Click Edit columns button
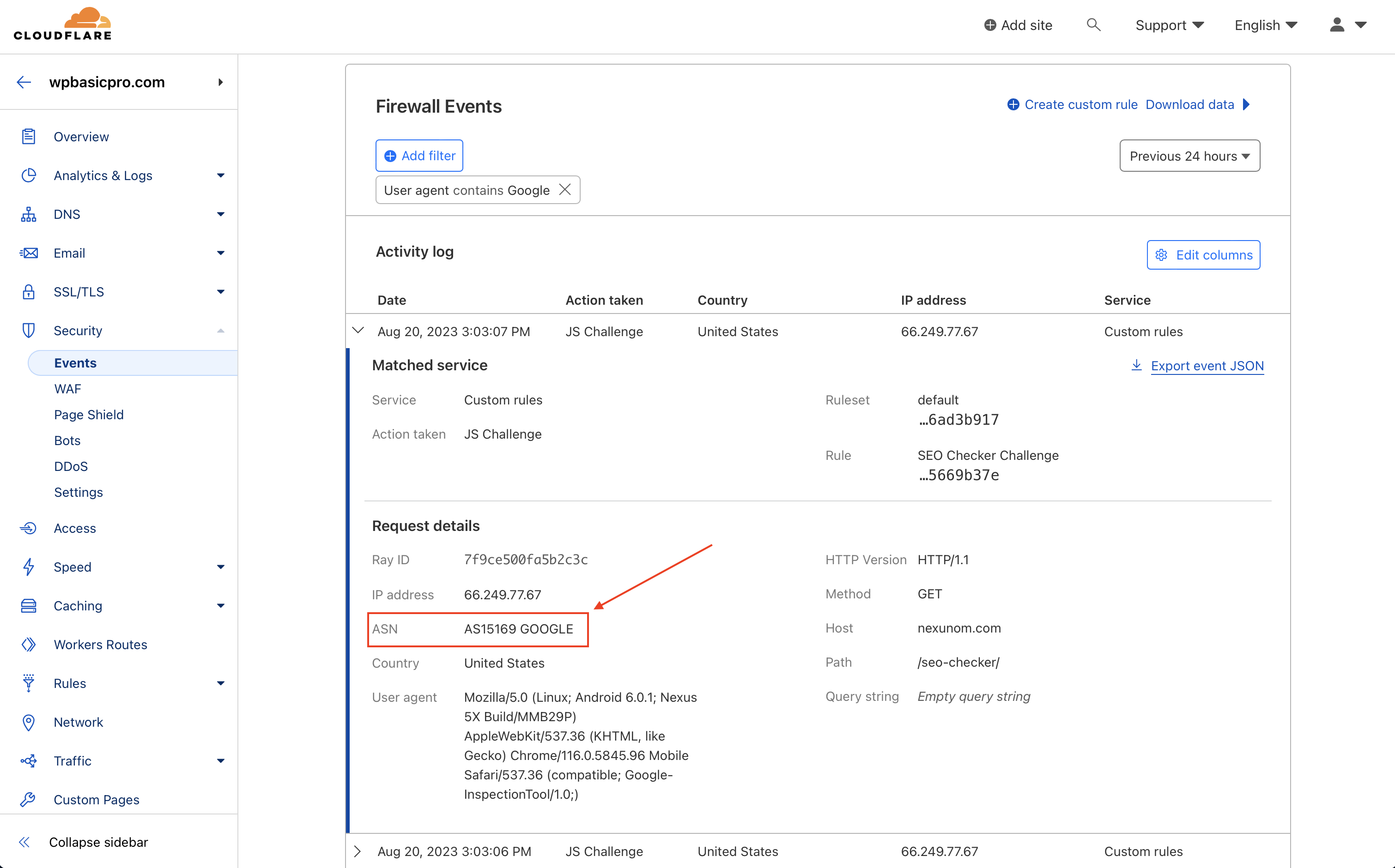 1204,255
